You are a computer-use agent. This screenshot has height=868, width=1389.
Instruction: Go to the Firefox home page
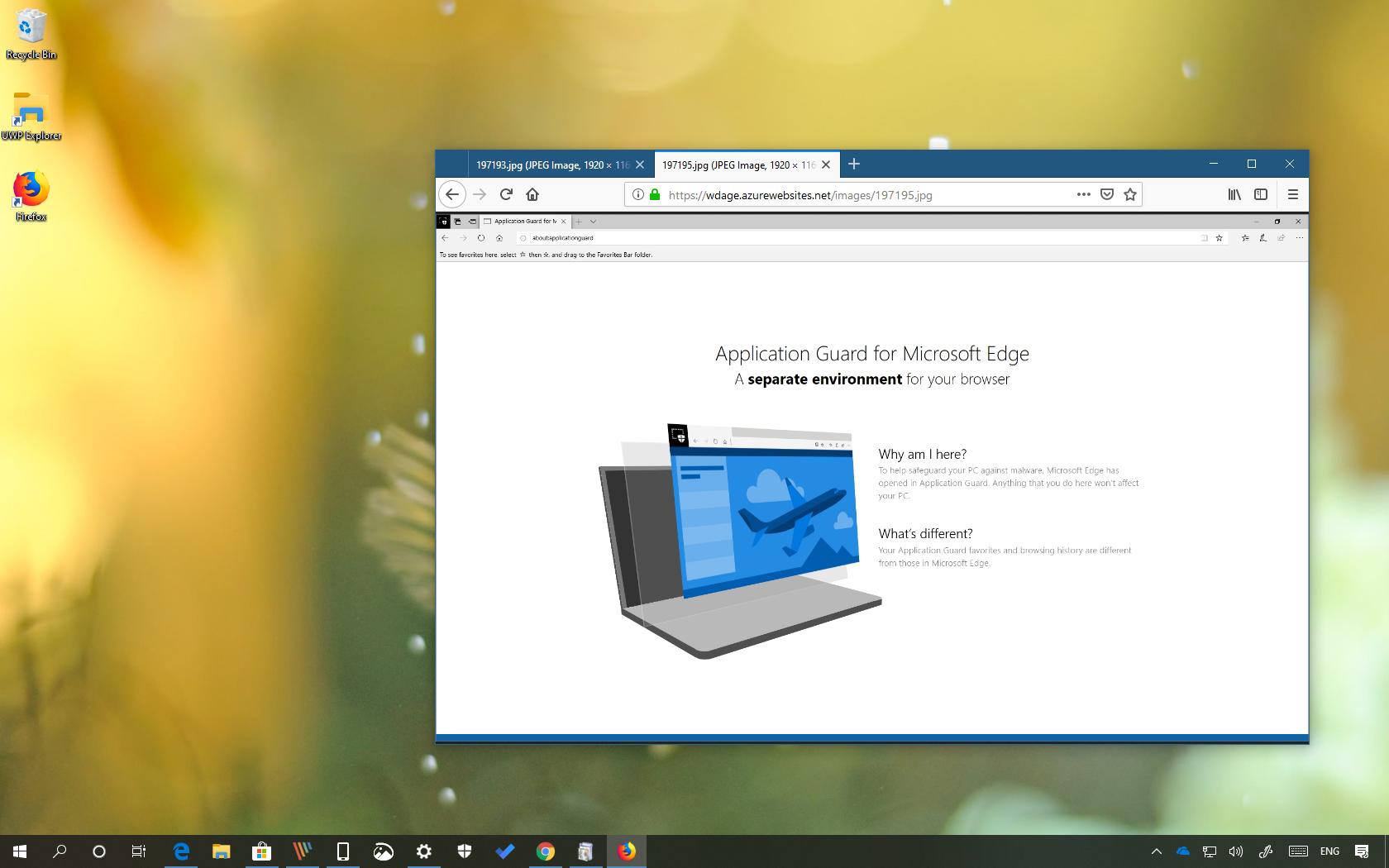pyautogui.click(x=532, y=194)
